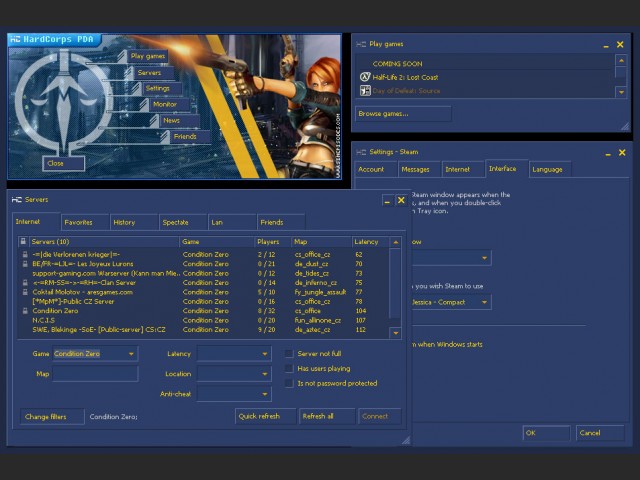This screenshot has height=480, width=640.
Task: Select the History tab in Servers
Action: tap(133, 222)
